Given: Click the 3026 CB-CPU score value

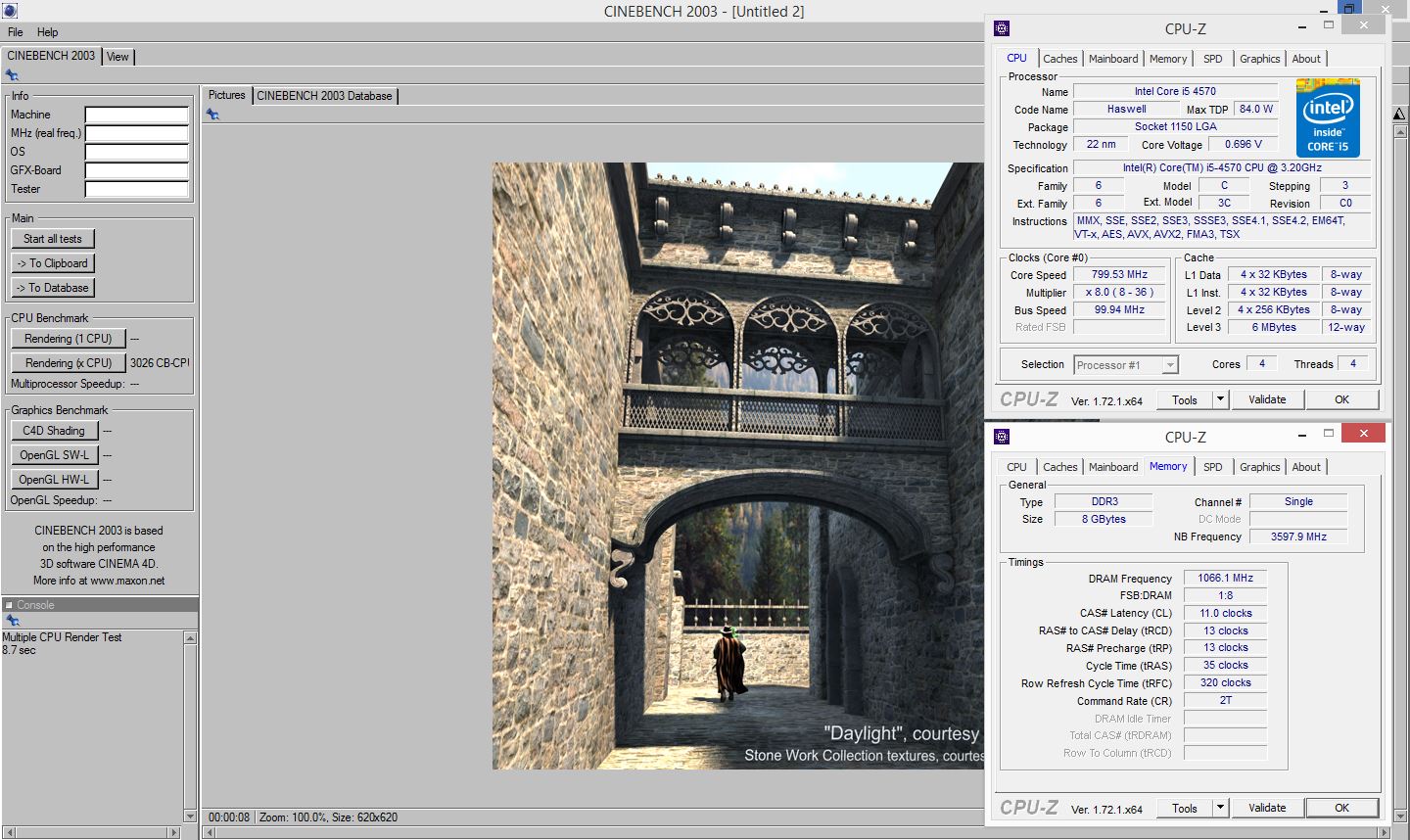Looking at the screenshot, I should tap(160, 363).
